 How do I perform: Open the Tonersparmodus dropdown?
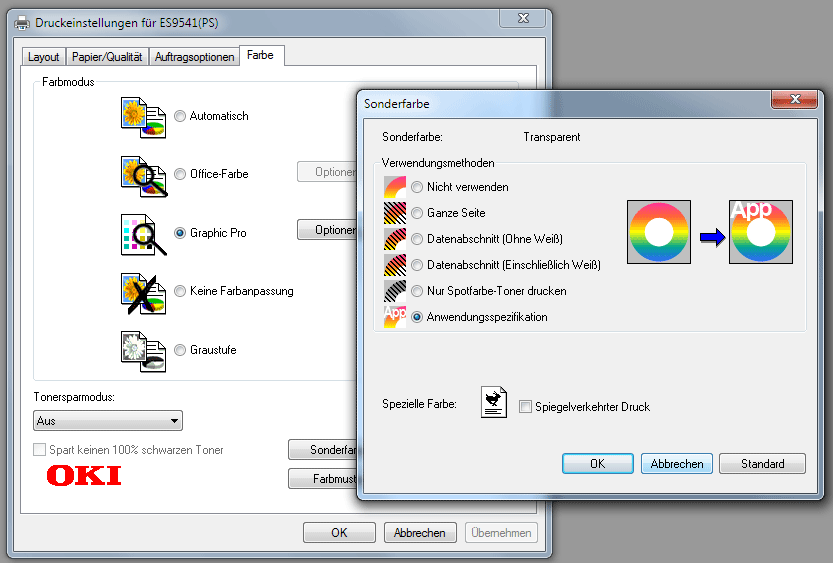coord(108,421)
